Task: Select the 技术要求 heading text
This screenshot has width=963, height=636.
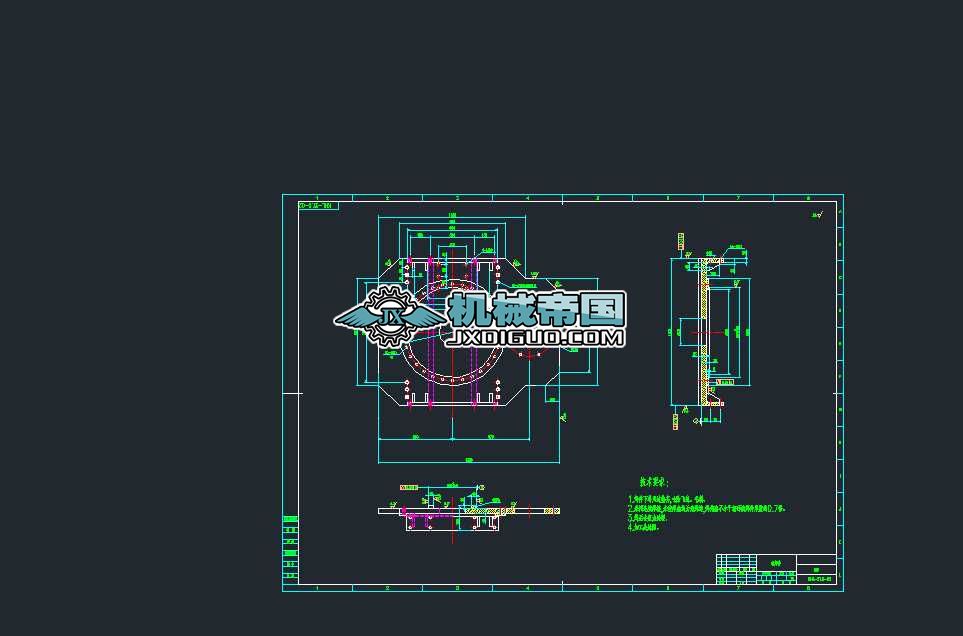Action: point(654,483)
